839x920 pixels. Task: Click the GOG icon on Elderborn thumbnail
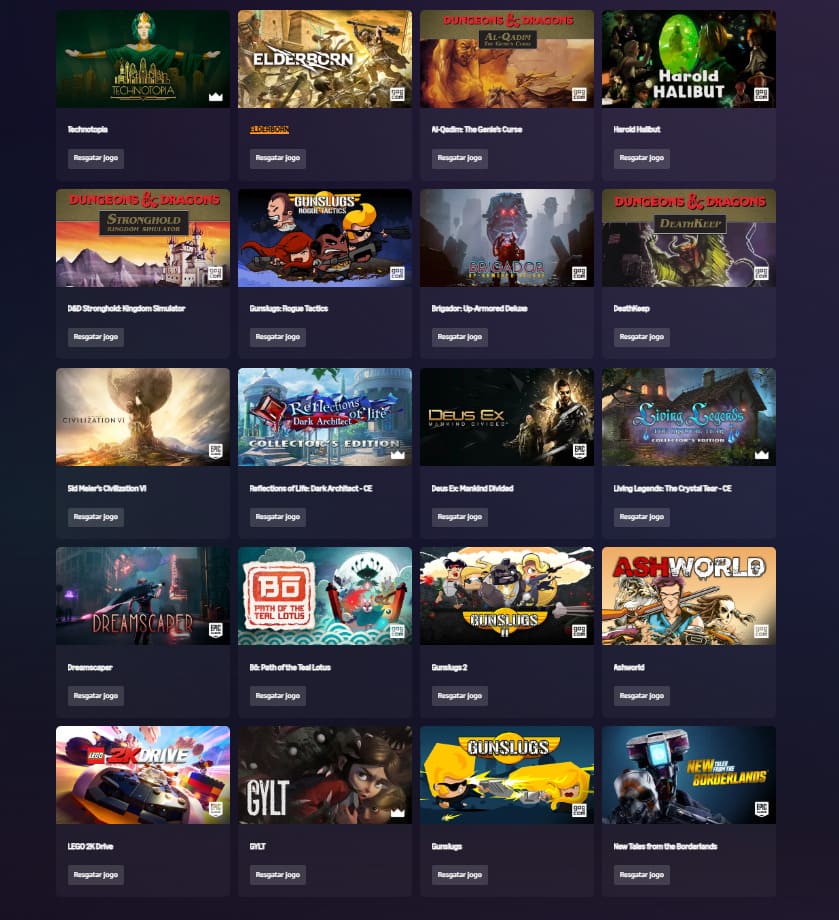tap(397, 94)
